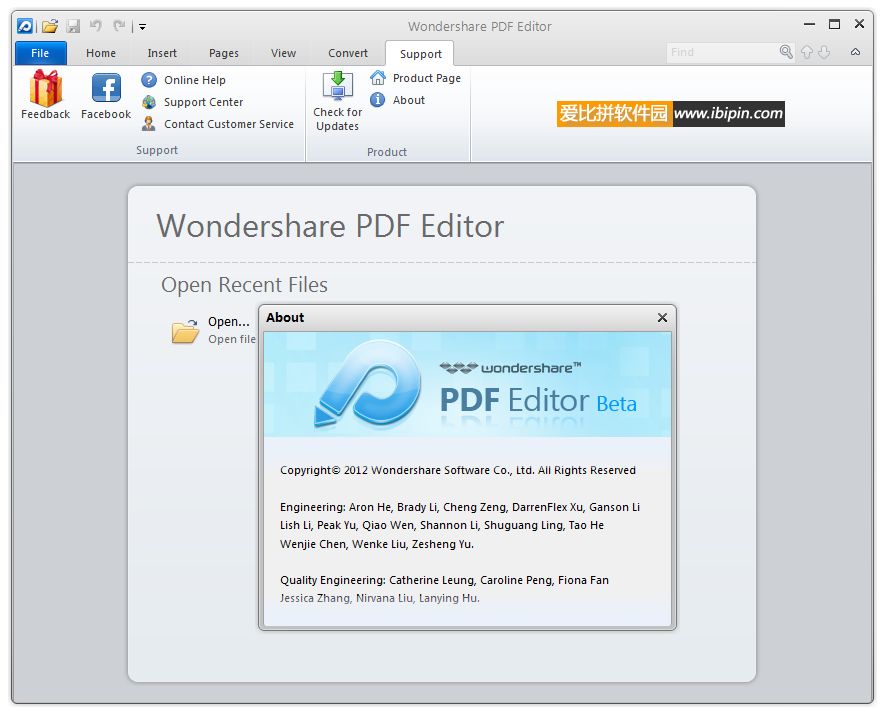881x712 pixels.
Task: Close the About dialog
Action: click(x=662, y=318)
